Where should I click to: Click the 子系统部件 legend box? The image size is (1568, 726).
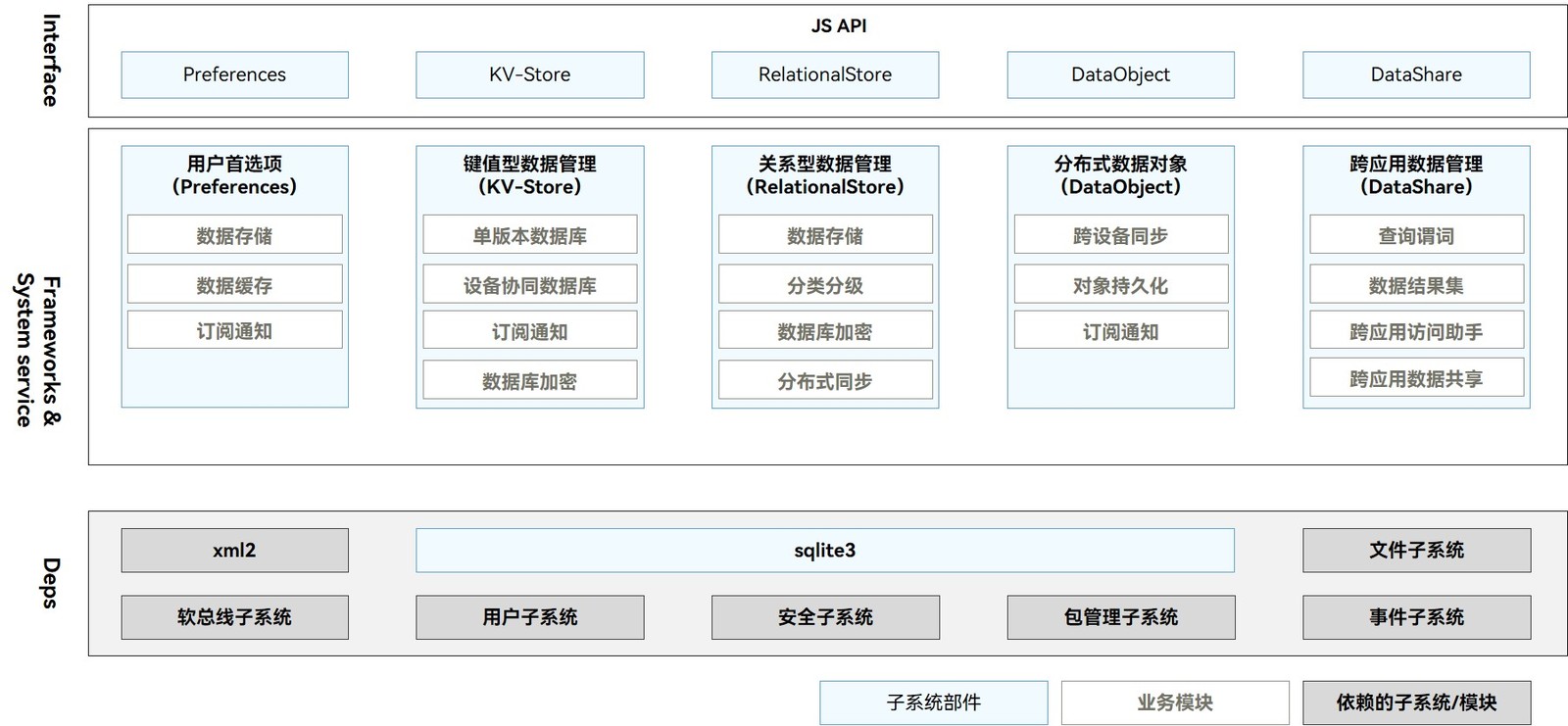tap(934, 702)
